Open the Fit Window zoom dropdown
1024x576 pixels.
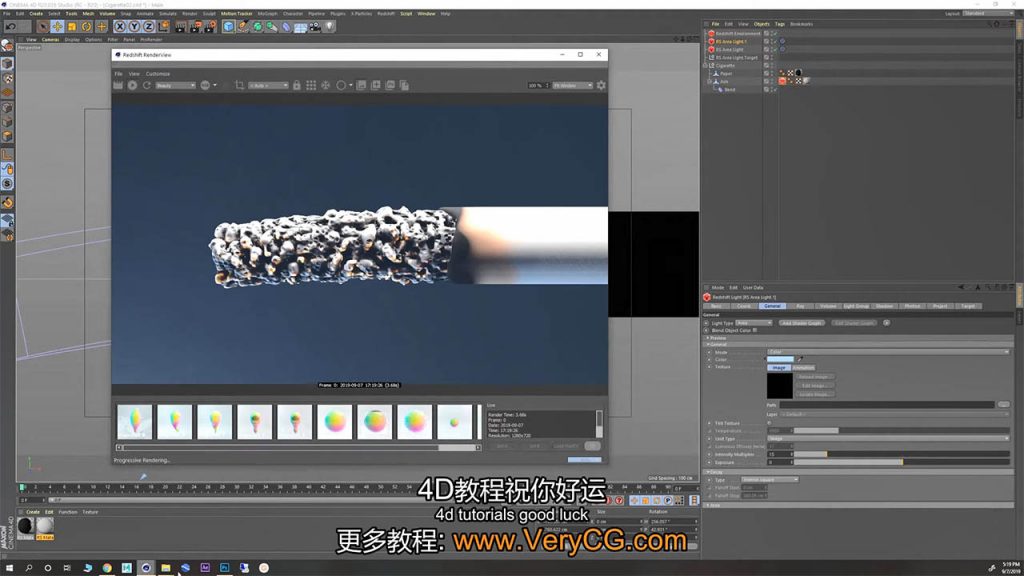tap(572, 86)
